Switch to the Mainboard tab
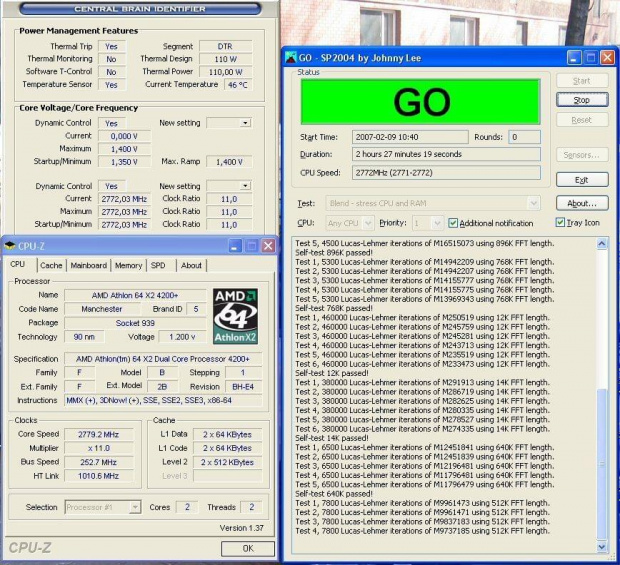 (x=89, y=265)
